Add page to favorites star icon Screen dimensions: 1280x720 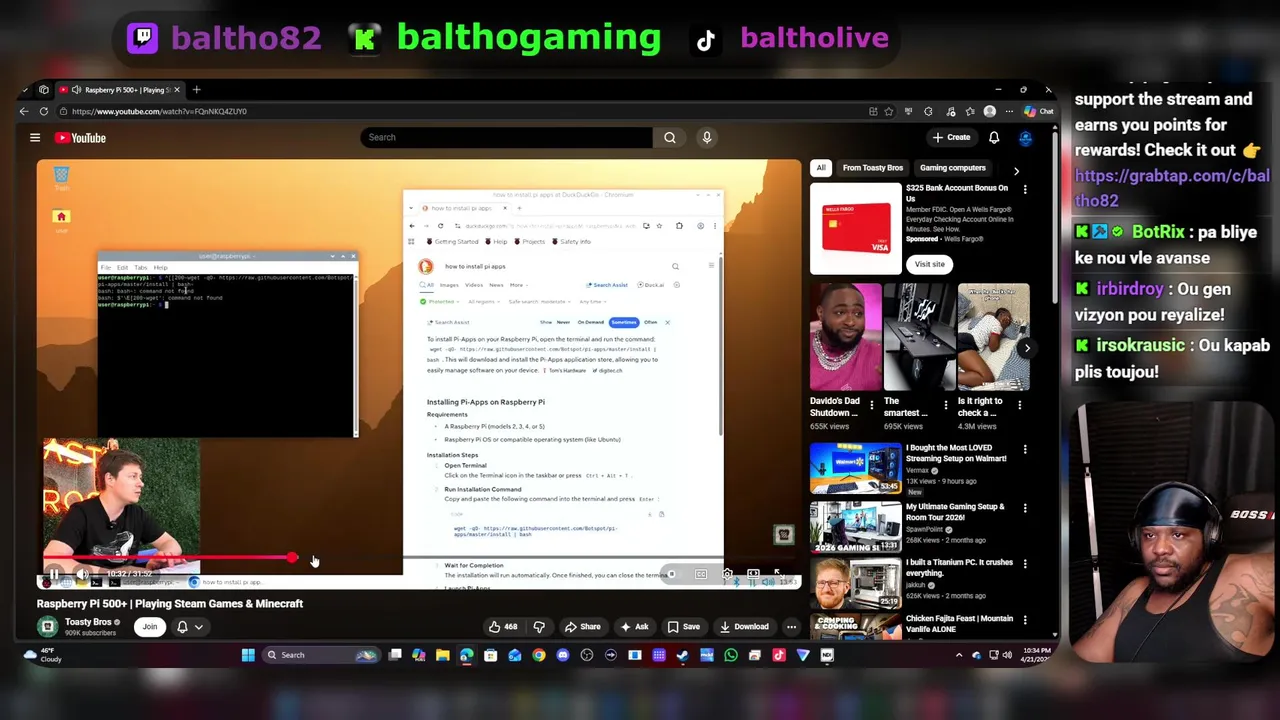point(889,111)
